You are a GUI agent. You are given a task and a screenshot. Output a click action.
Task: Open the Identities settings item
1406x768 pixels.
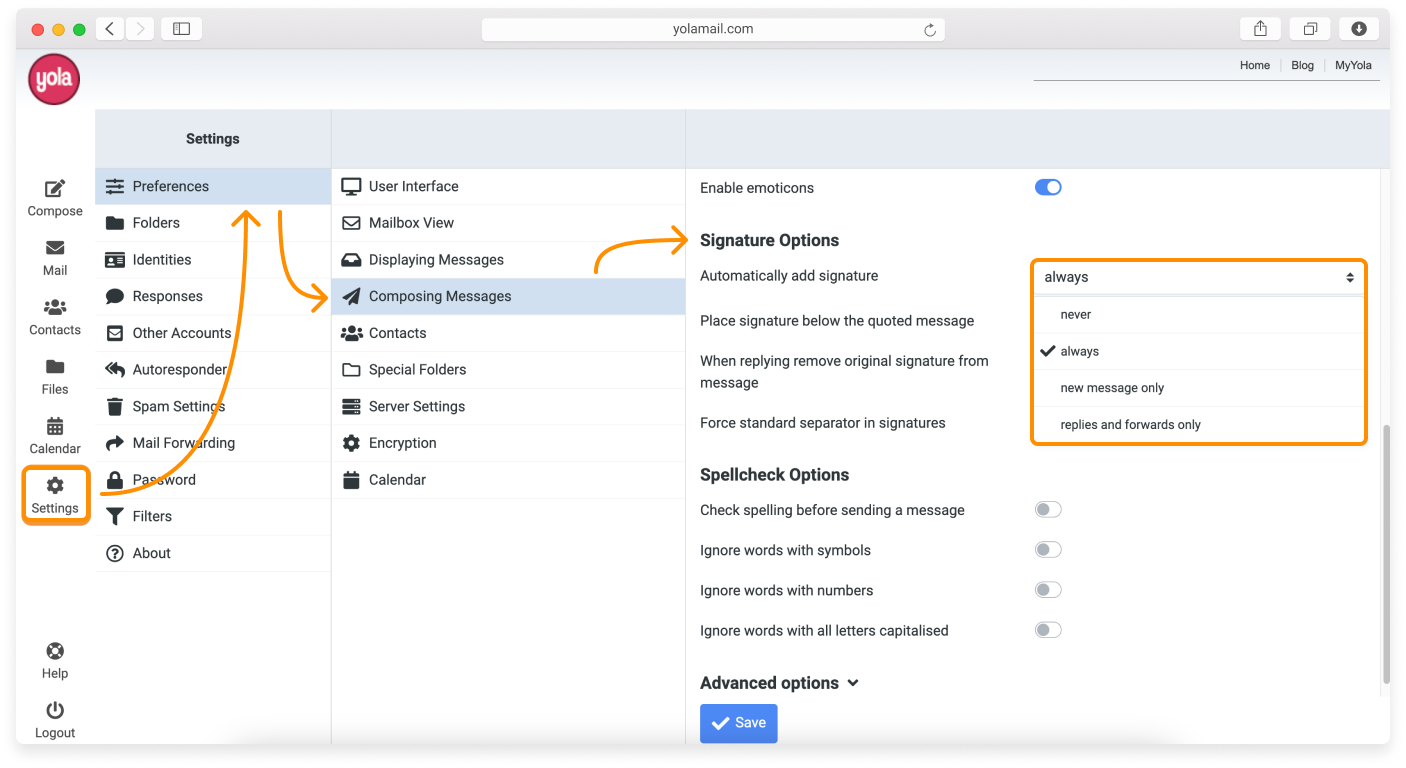pyautogui.click(x=161, y=260)
